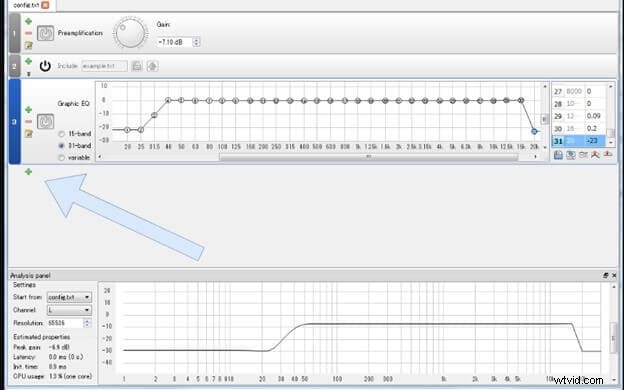
Task: Click the export response icon
Action: (x=570, y=155)
